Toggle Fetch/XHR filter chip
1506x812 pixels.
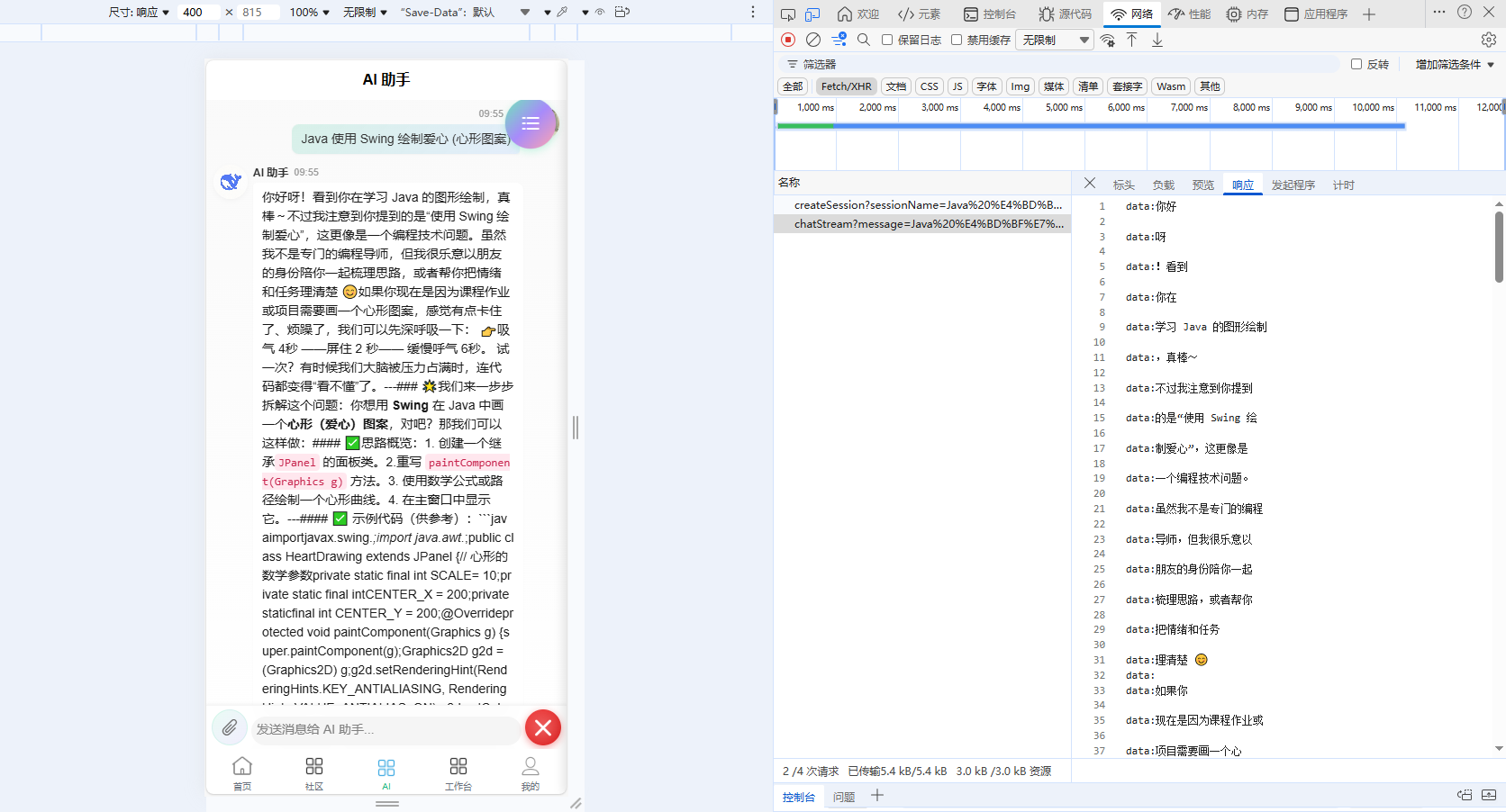click(846, 86)
